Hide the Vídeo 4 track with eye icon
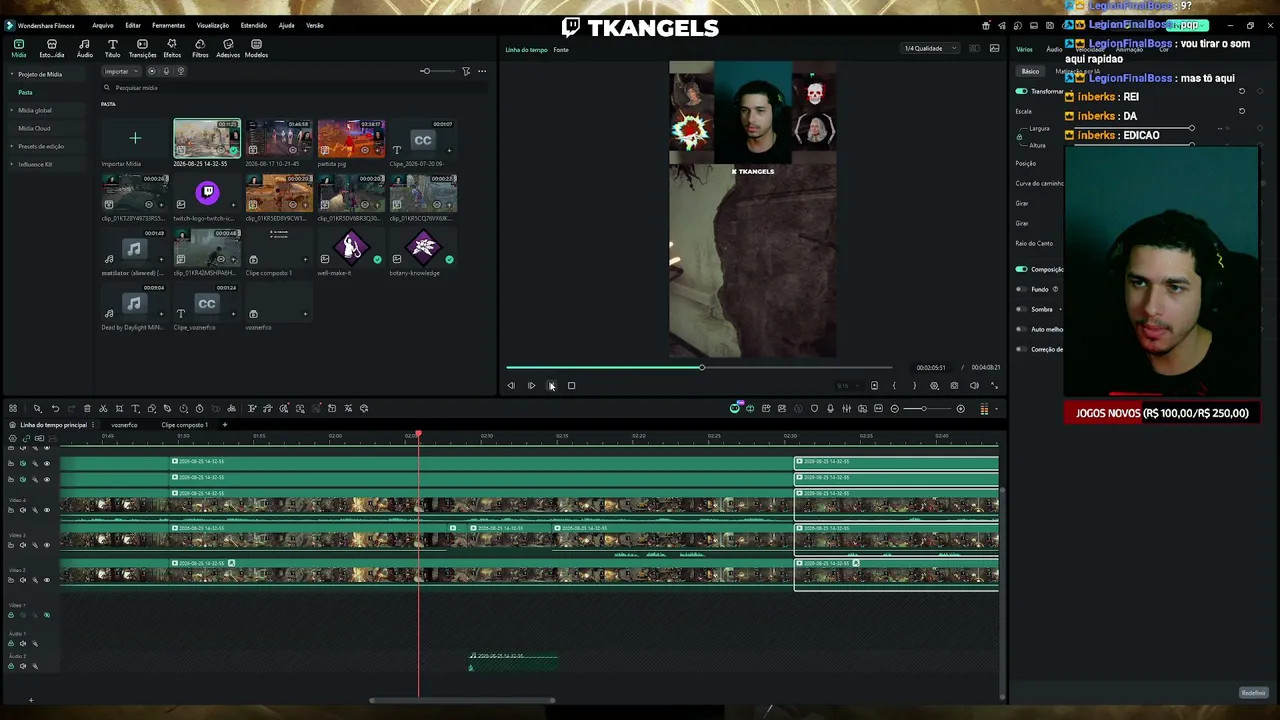 tap(46, 510)
